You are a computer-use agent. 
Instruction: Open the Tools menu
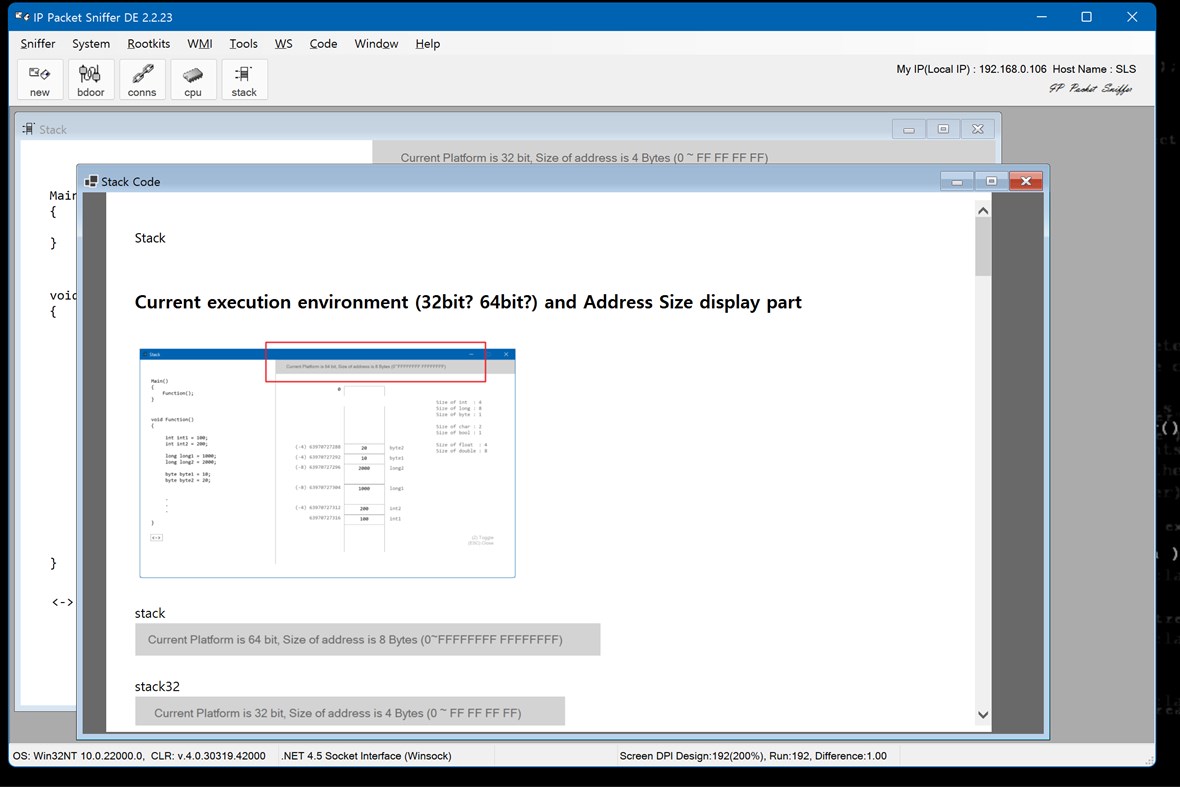point(243,44)
